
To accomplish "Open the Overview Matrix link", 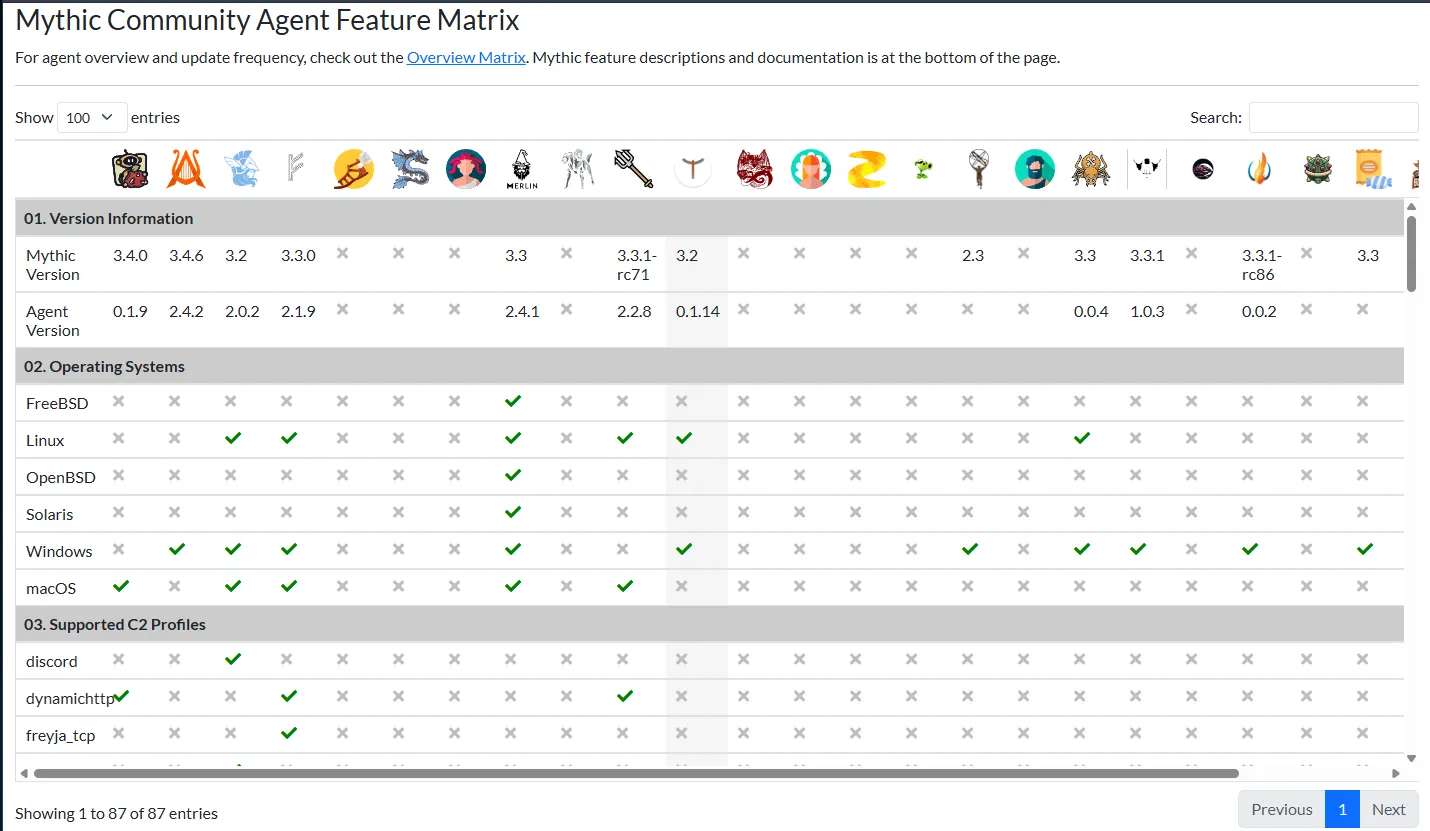I will (x=466, y=57).
